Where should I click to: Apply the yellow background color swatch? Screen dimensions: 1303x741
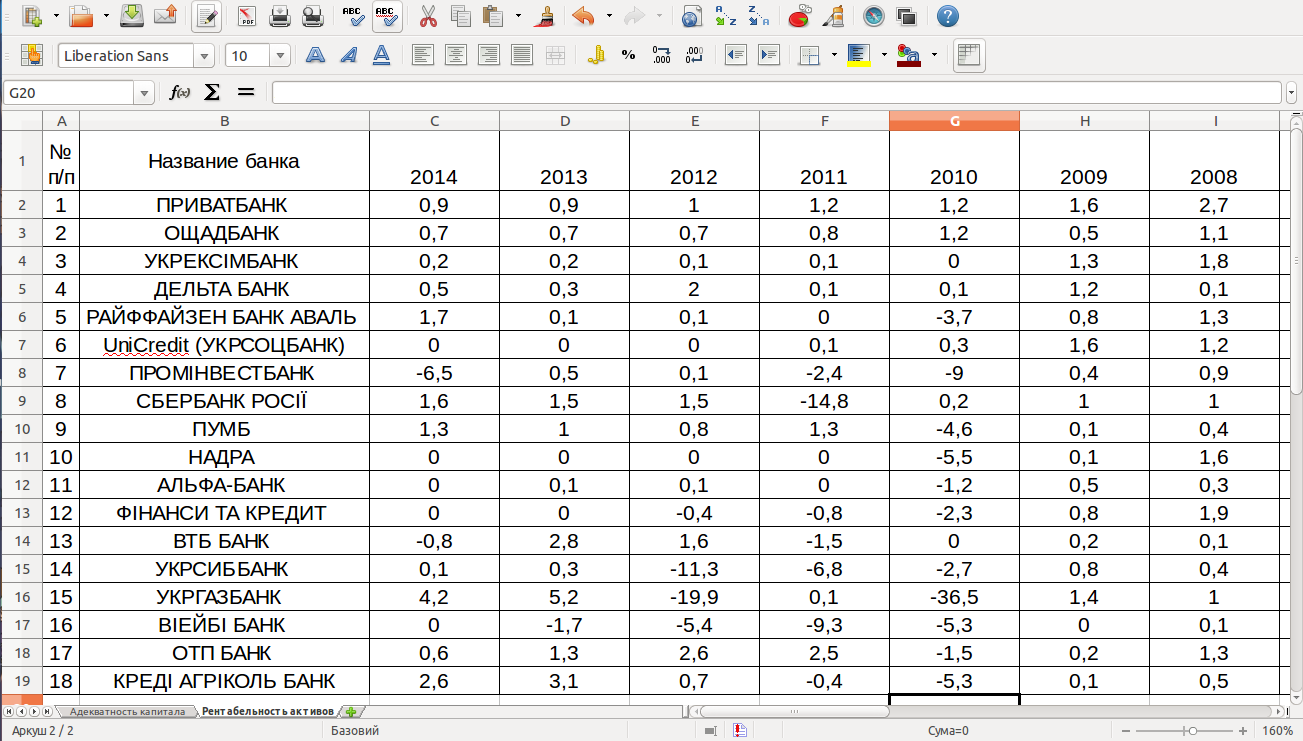859,56
